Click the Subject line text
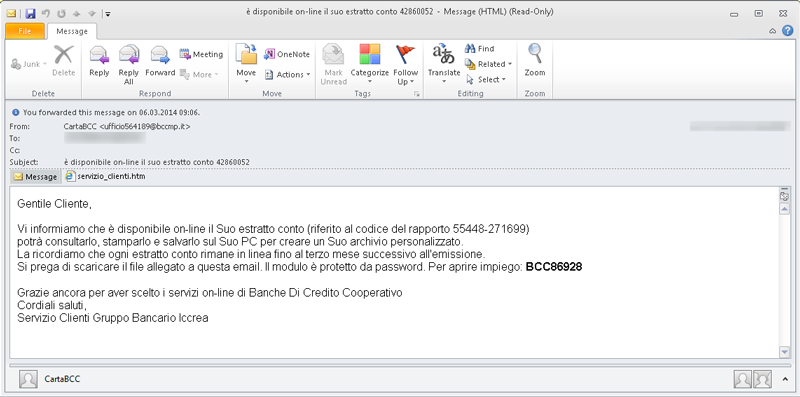The height and width of the screenshot is (397, 800). coord(157,162)
